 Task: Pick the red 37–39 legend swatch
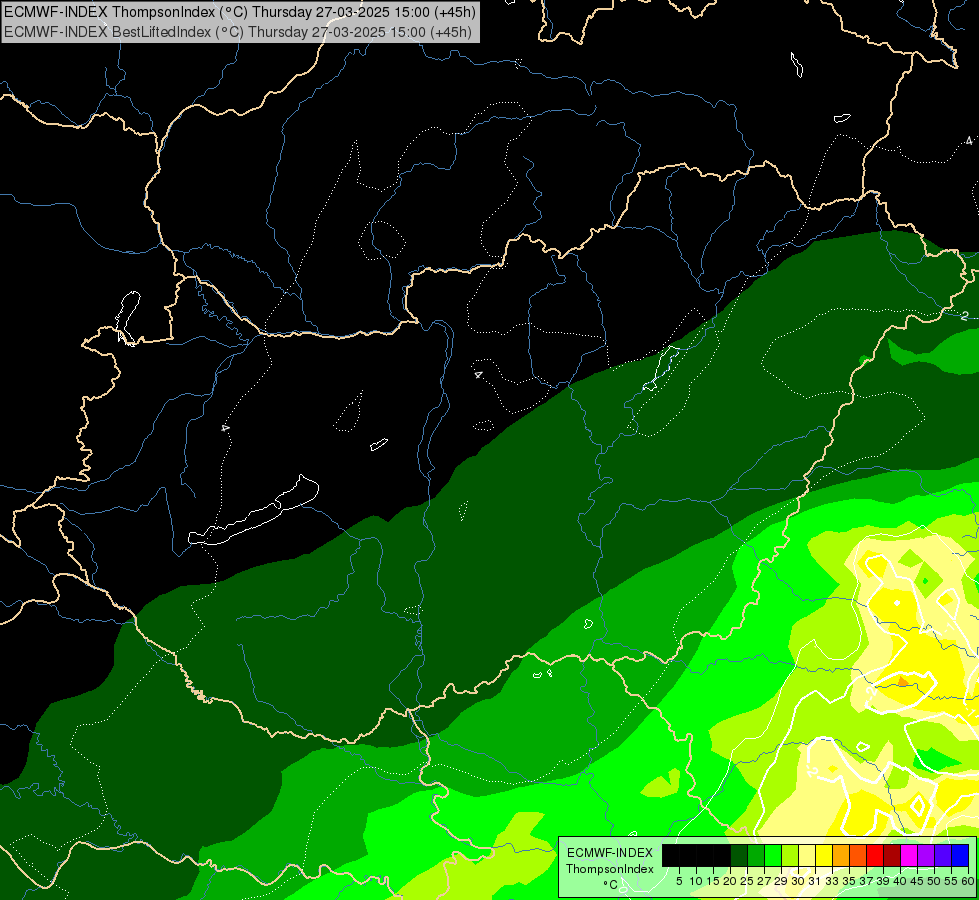tap(875, 855)
